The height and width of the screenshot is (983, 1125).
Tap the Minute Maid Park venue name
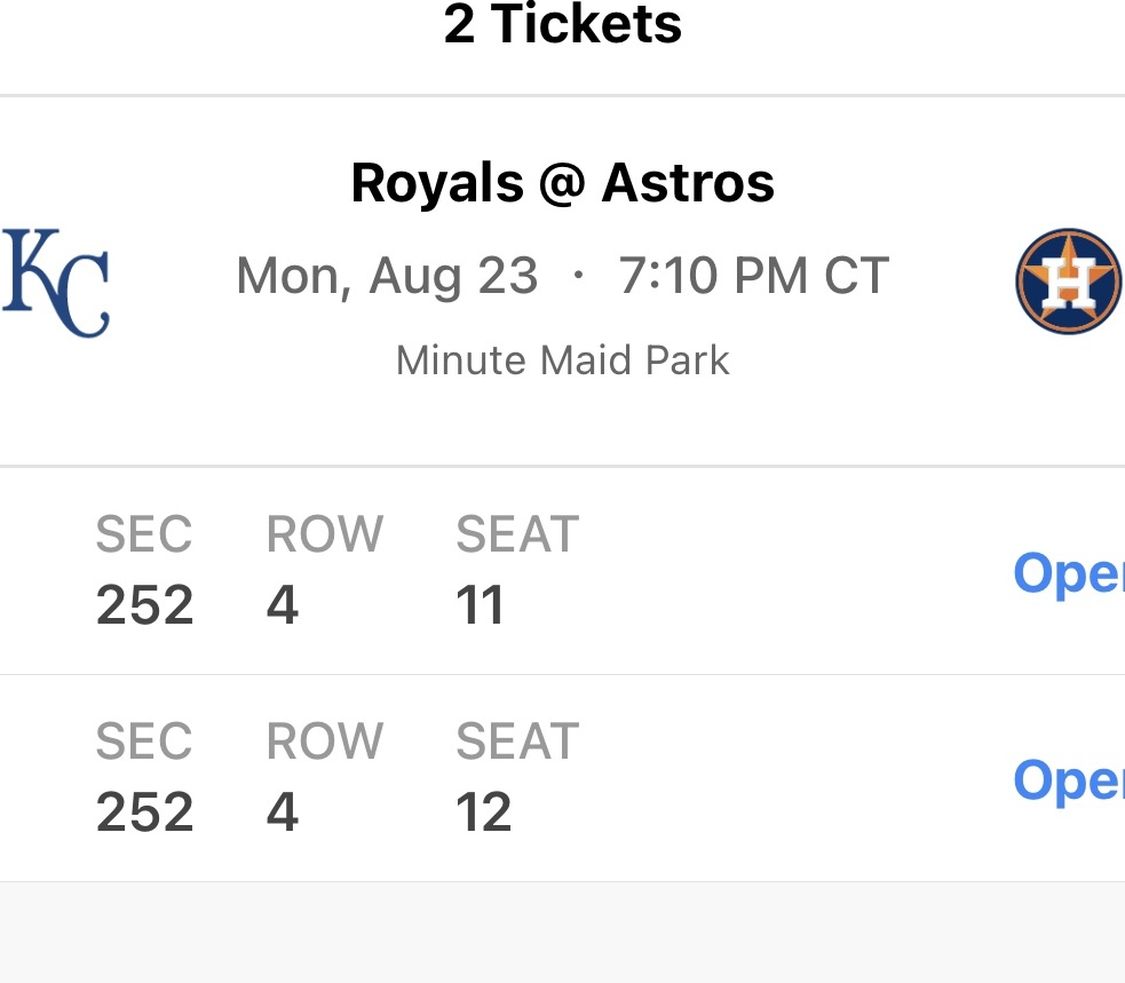pyautogui.click(x=562, y=360)
